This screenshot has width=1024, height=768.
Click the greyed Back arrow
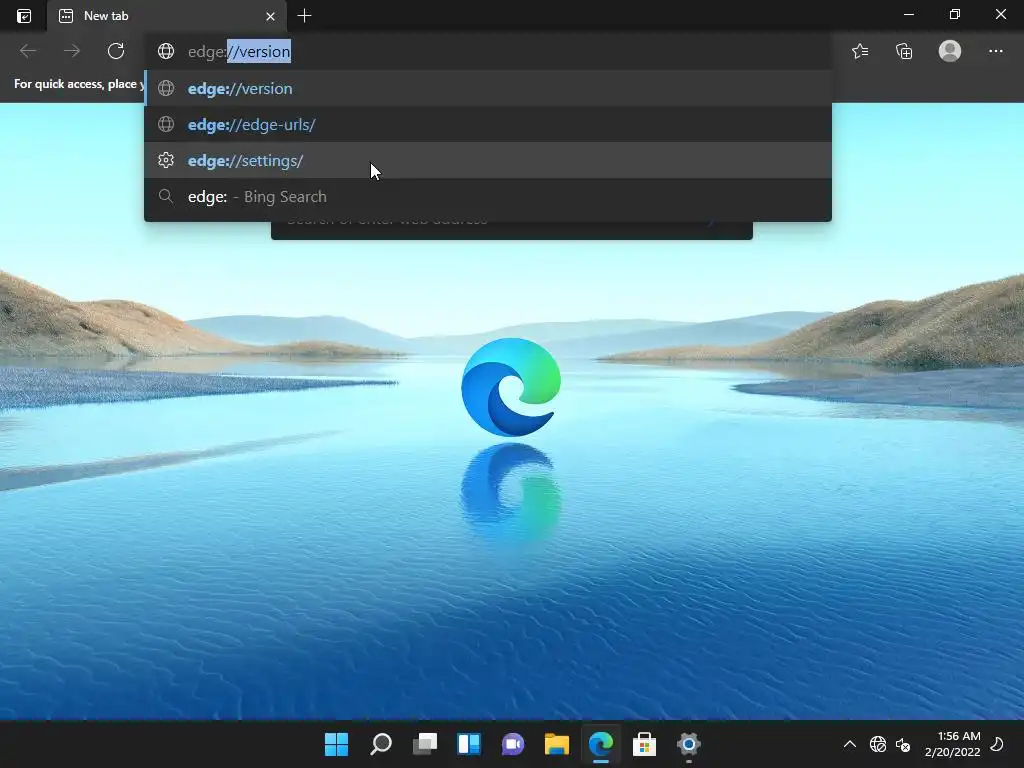point(28,51)
